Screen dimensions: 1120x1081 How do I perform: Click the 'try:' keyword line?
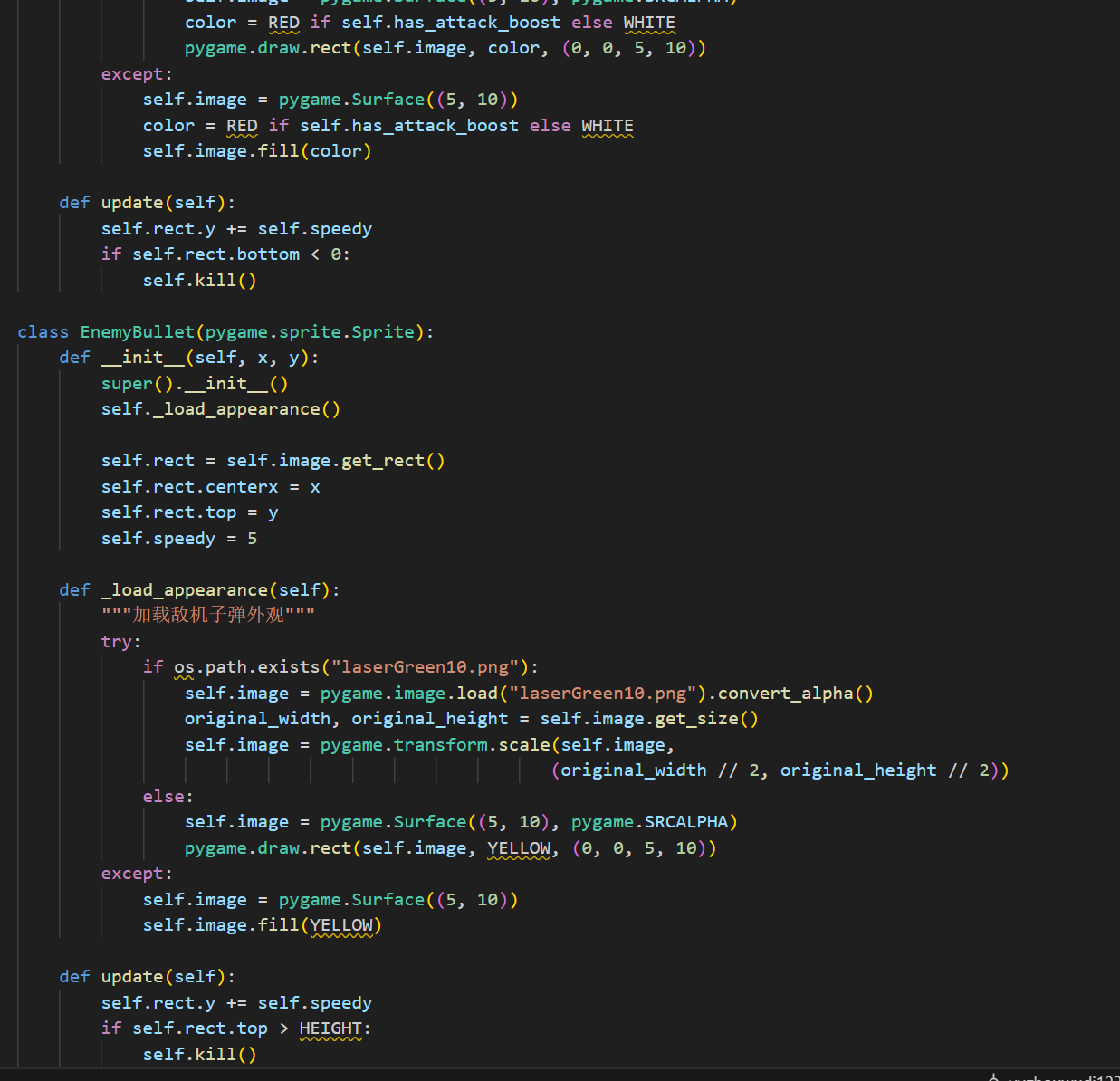click(121, 642)
